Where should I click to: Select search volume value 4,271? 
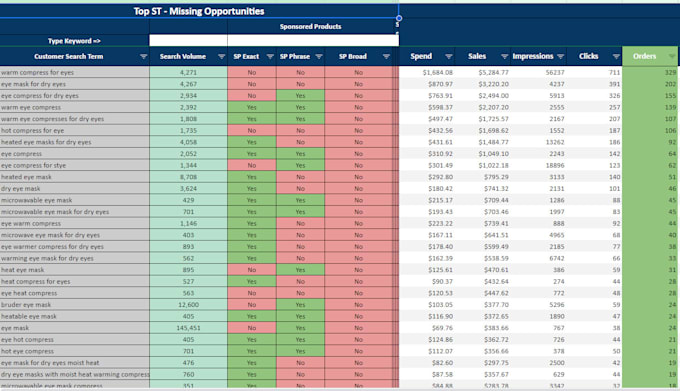click(x=188, y=72)
